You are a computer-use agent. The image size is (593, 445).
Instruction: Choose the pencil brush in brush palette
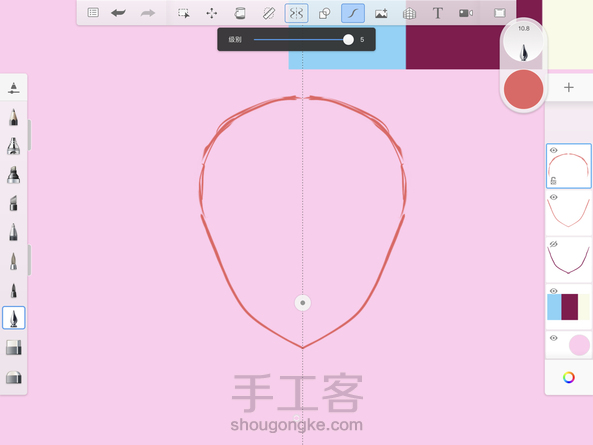(x=14, y=117)
